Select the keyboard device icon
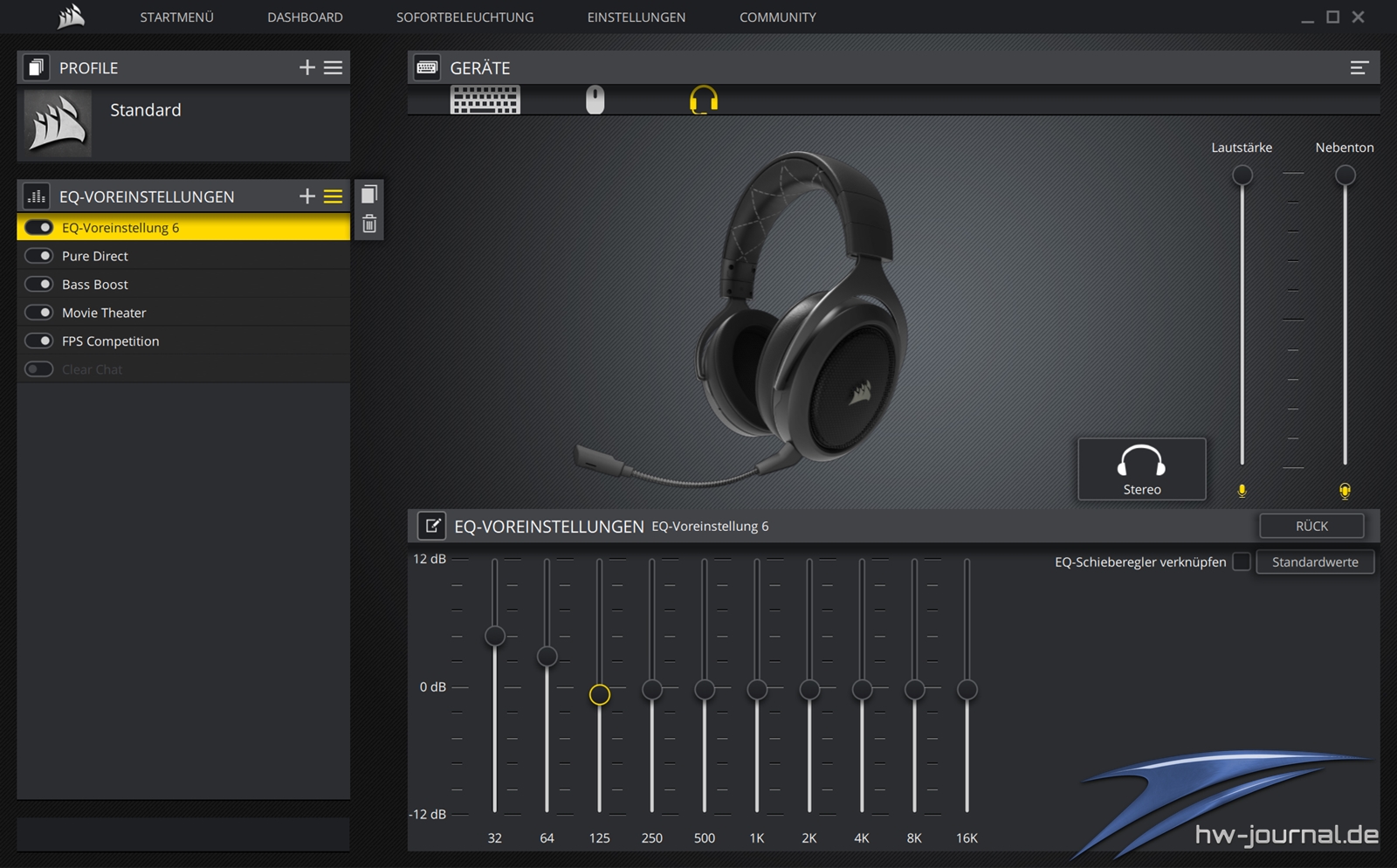The height and width of the screenshot is (868, 1397). pos(485,100)
